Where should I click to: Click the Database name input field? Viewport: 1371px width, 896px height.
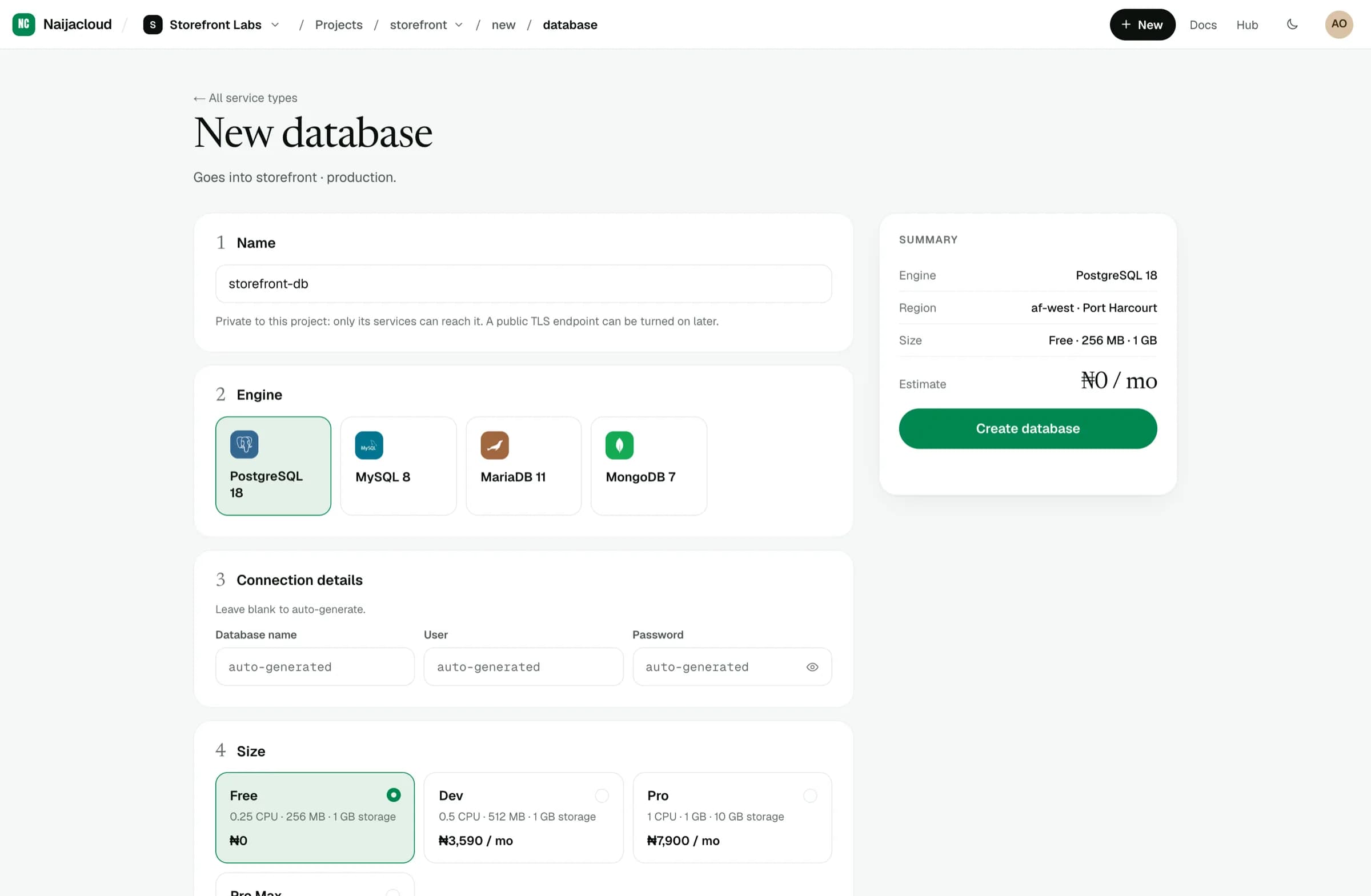click(x=315, y=667)
